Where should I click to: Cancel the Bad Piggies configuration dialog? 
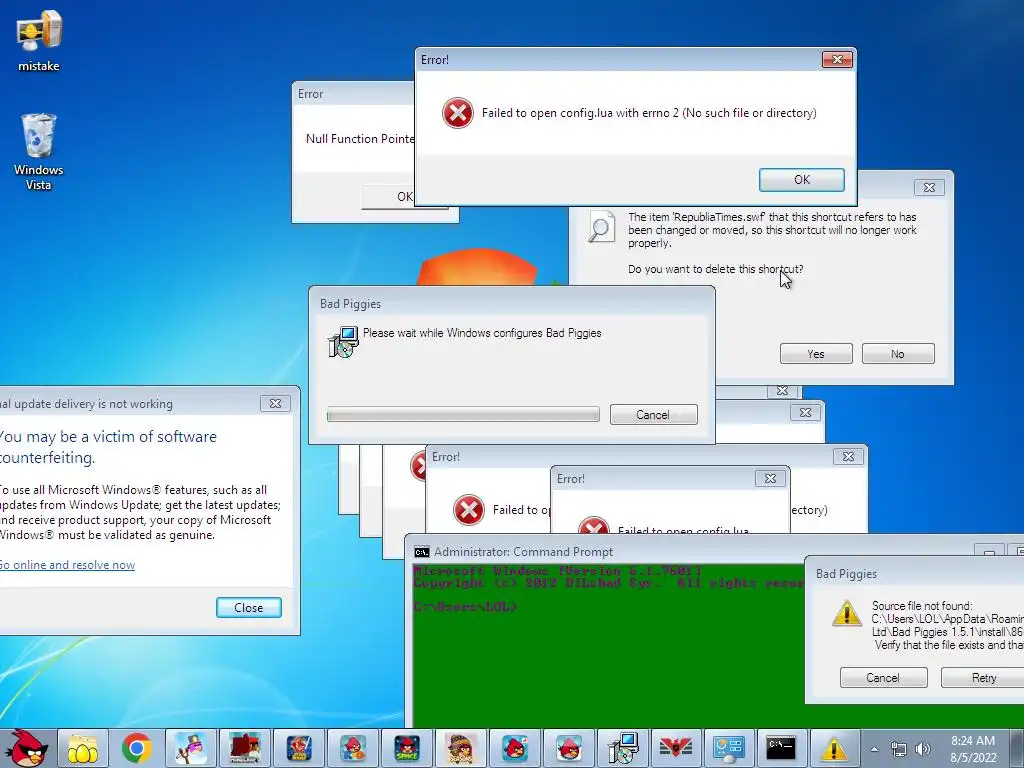pyautogui.click(x=653, y=414)
